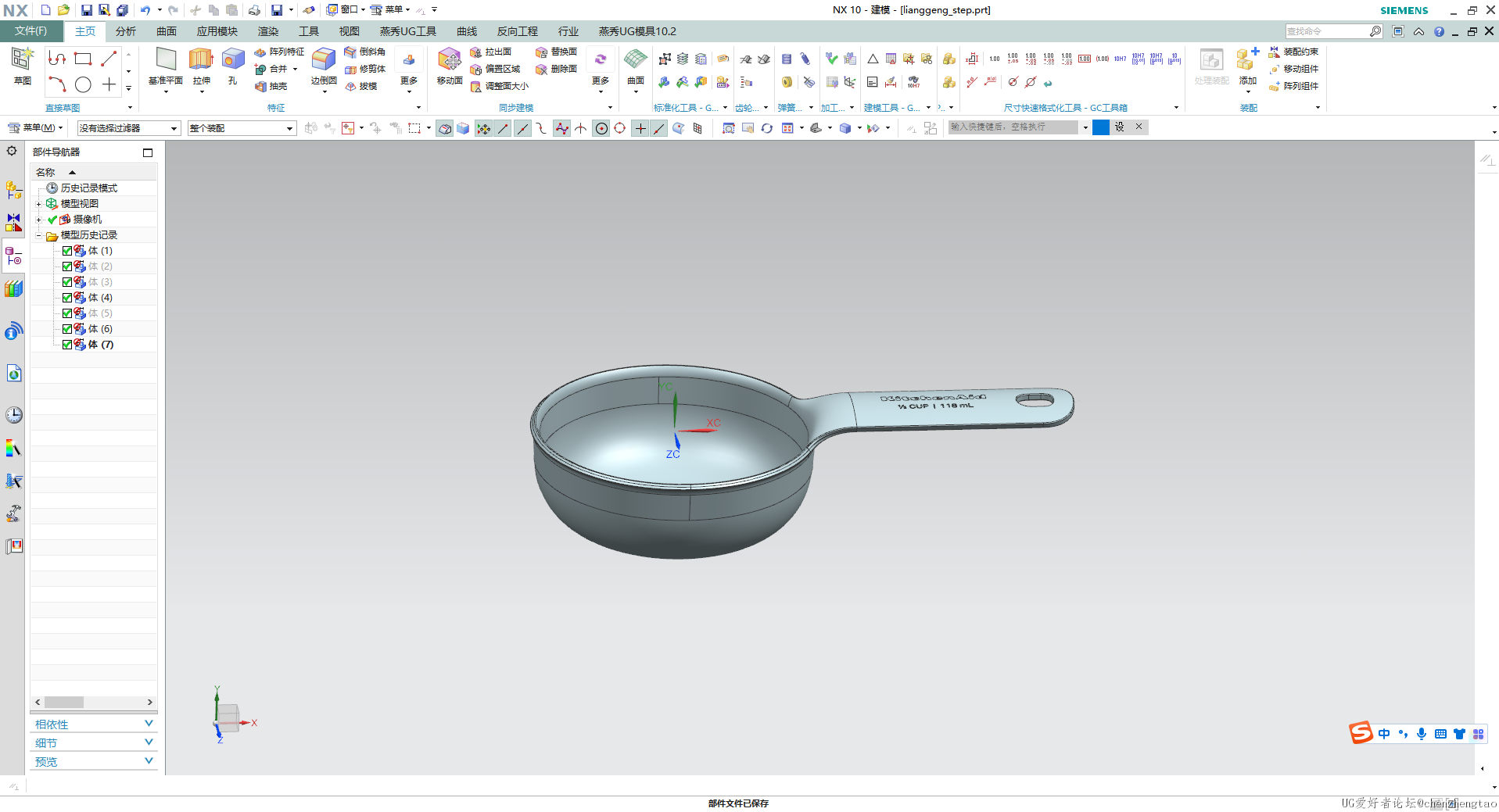Select the Rectangle sketch tool
The height and width of the screenshot is (812, 1499).
click(83, 59)
